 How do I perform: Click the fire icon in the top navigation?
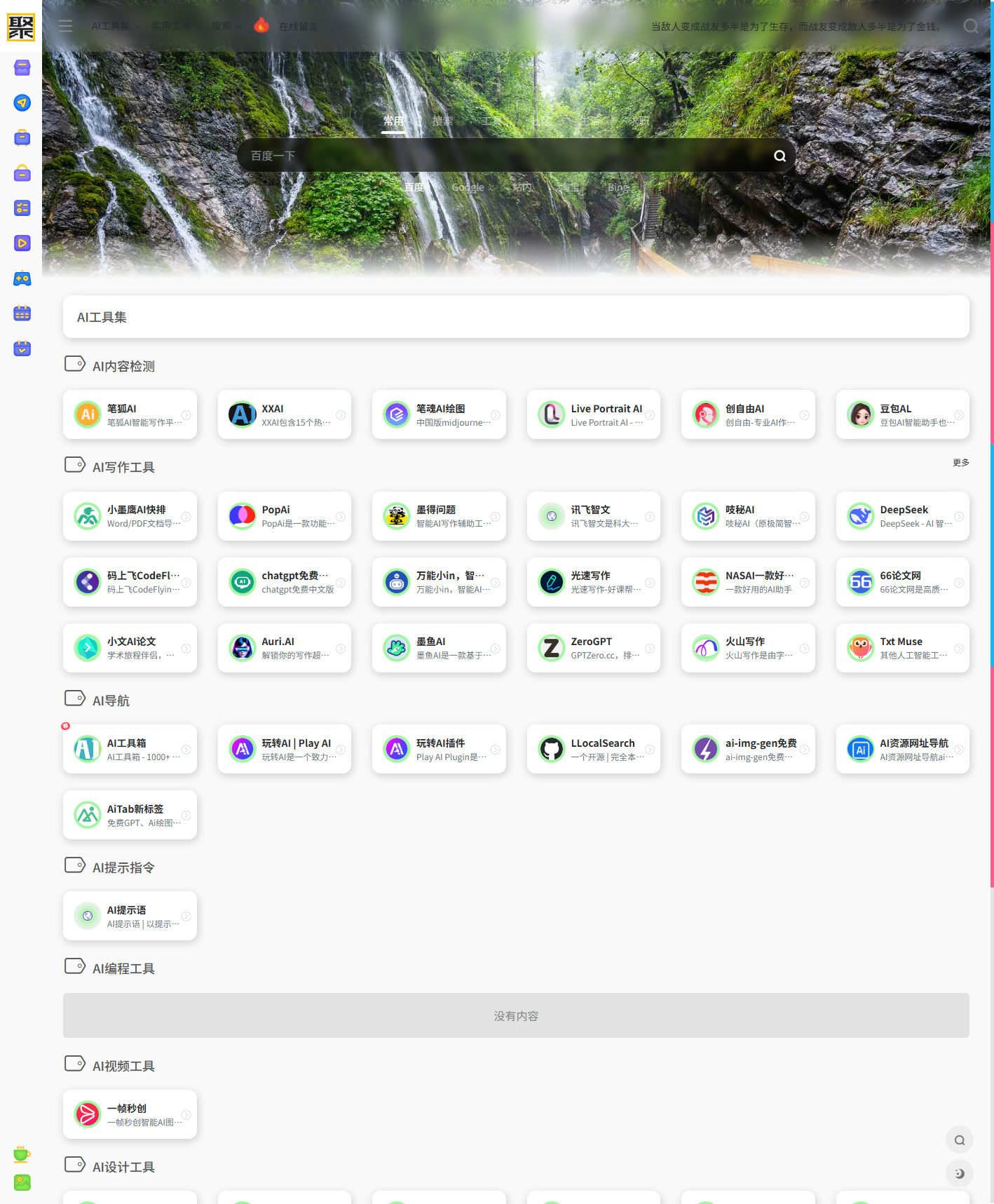click(261, 26)
